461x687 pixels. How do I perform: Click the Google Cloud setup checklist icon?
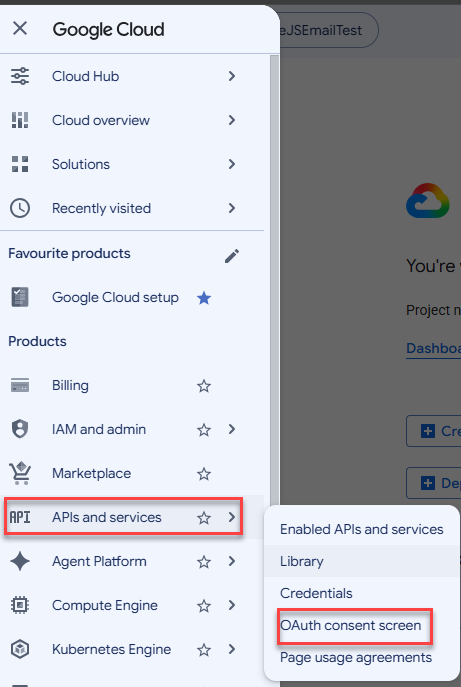click(x=20, y=297)
